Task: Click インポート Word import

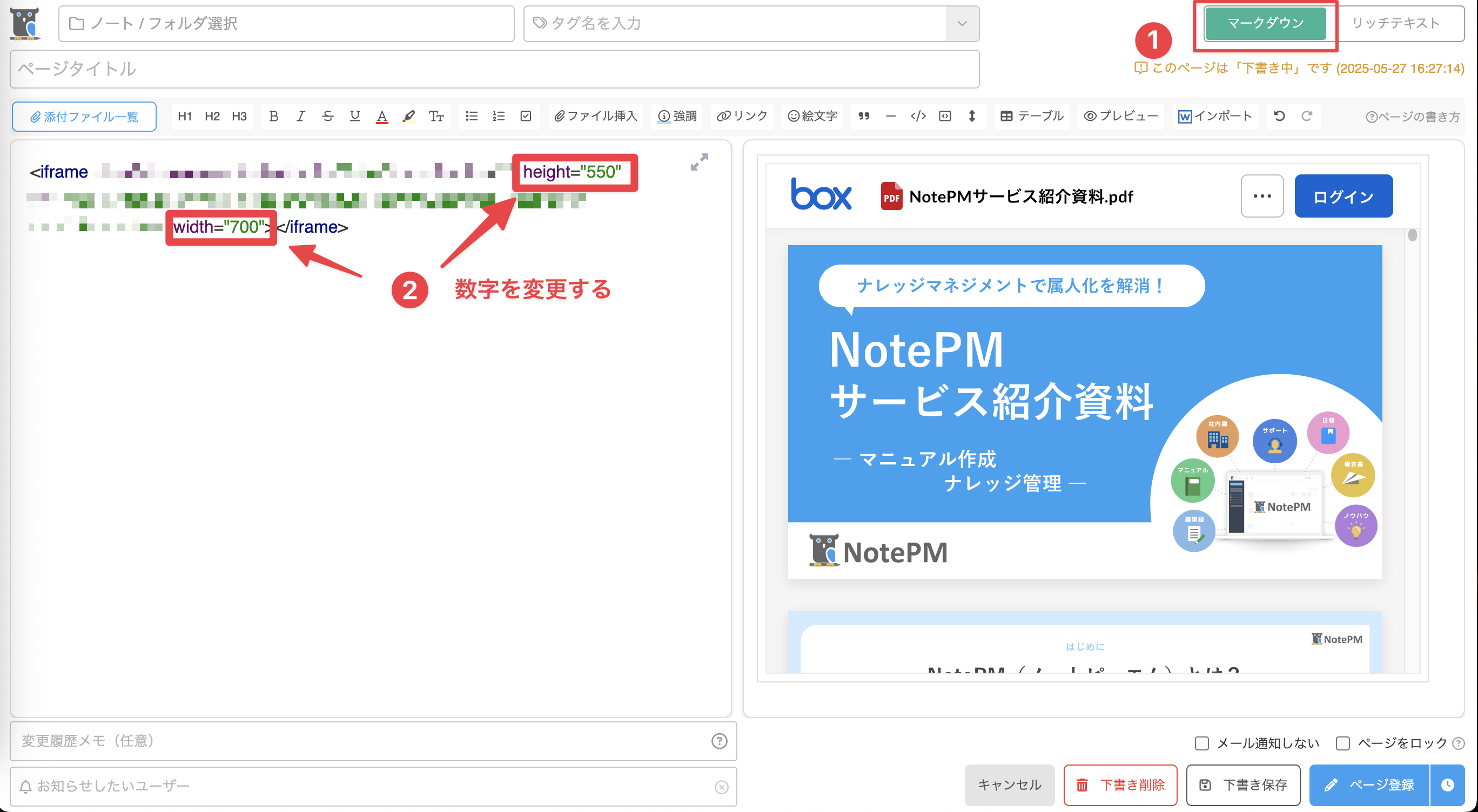Action: click(x=1215, y=117)
